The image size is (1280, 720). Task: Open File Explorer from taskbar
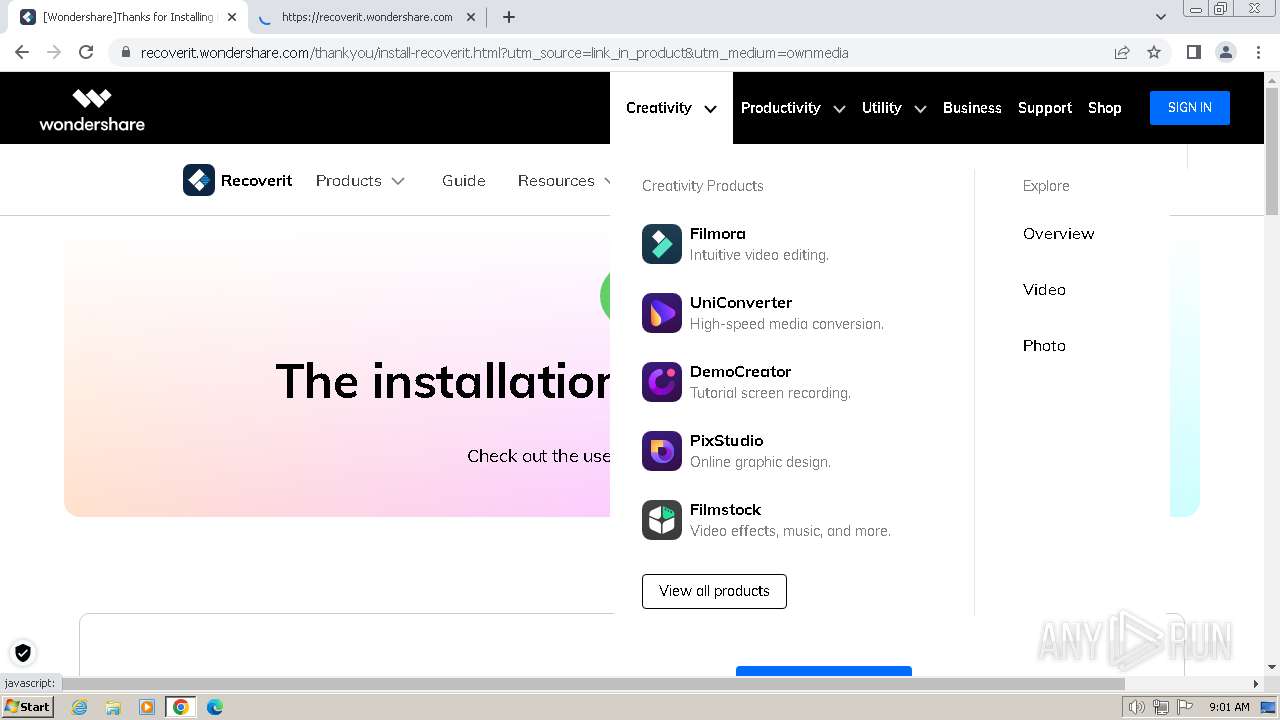pos(113,707)
